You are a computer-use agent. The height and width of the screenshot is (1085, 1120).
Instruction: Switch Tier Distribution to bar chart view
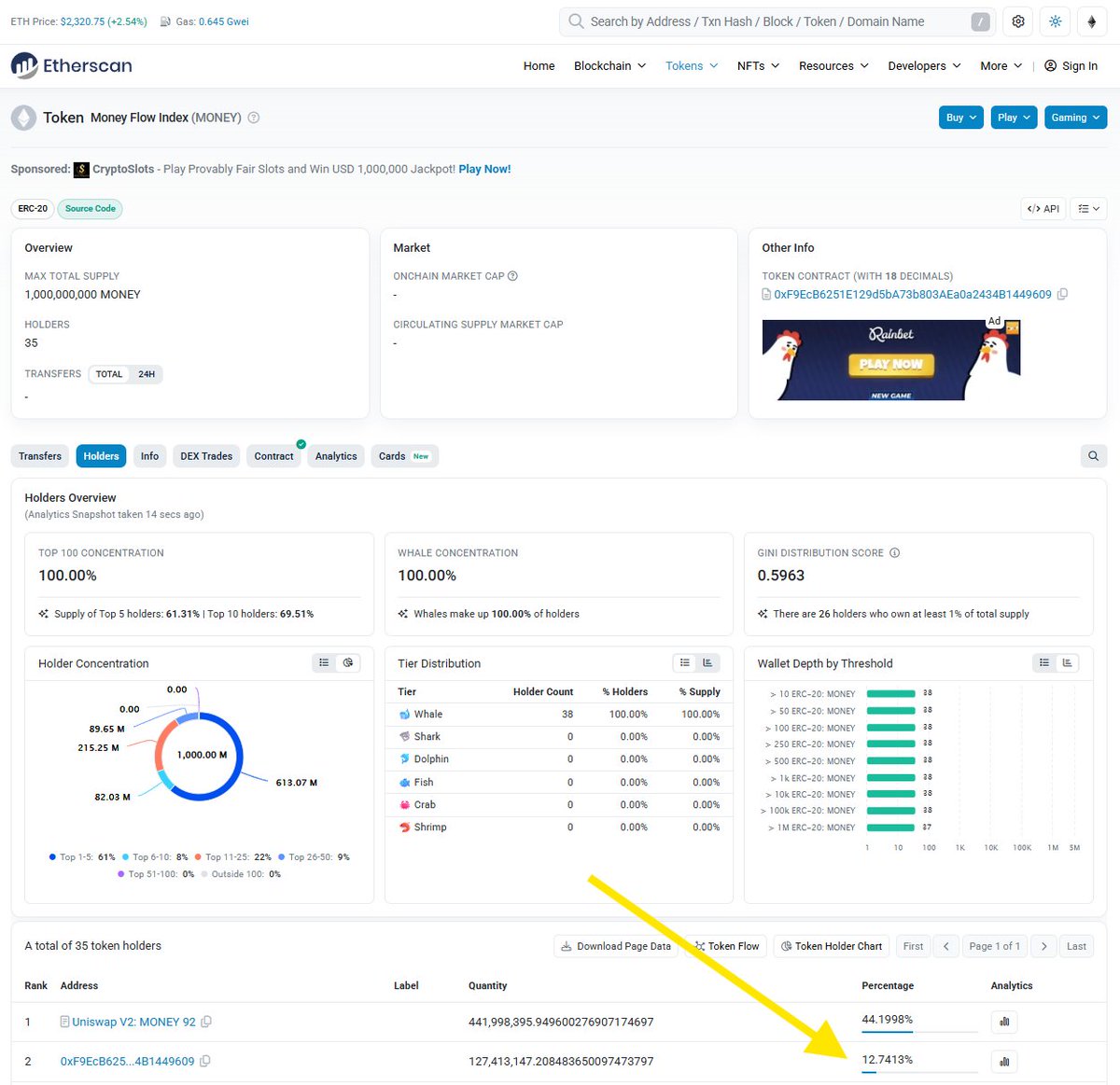[708, 662]
